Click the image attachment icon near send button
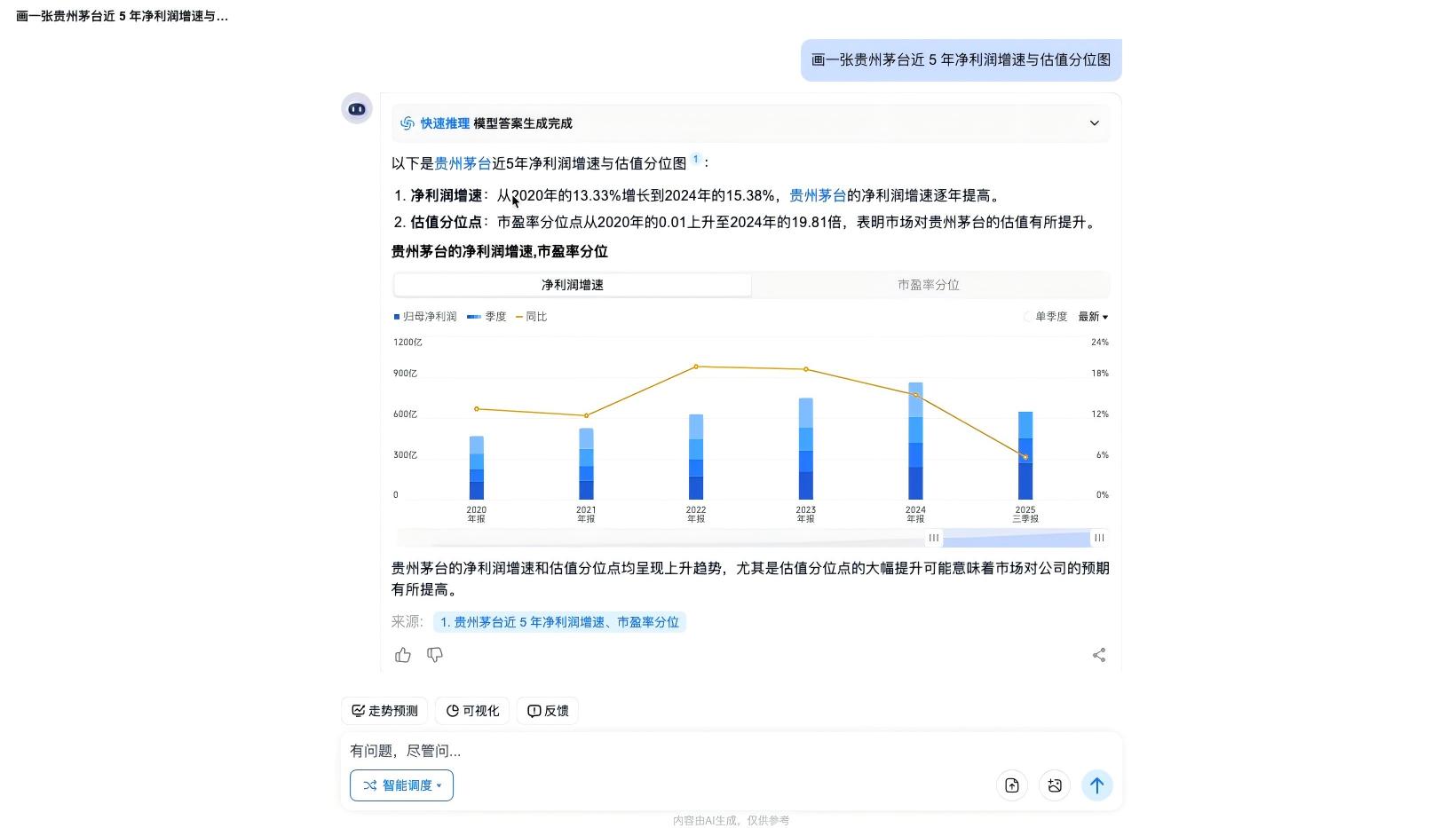The width and height of the screenshot is (1456, 828). point(1055,785)
